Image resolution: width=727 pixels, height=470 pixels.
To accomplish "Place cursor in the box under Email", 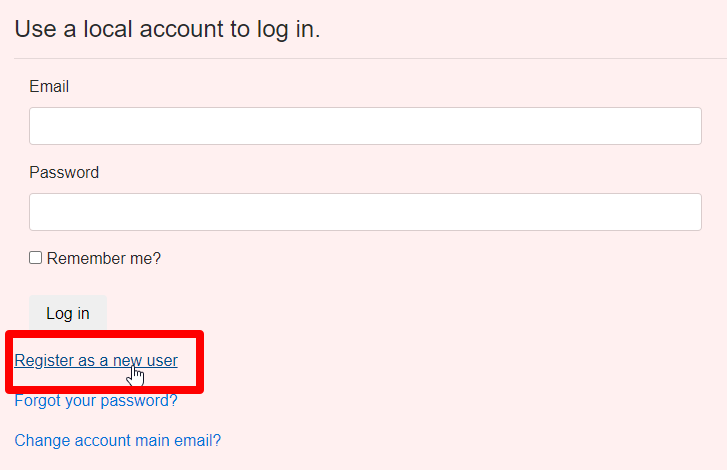I will click(365, 126).
